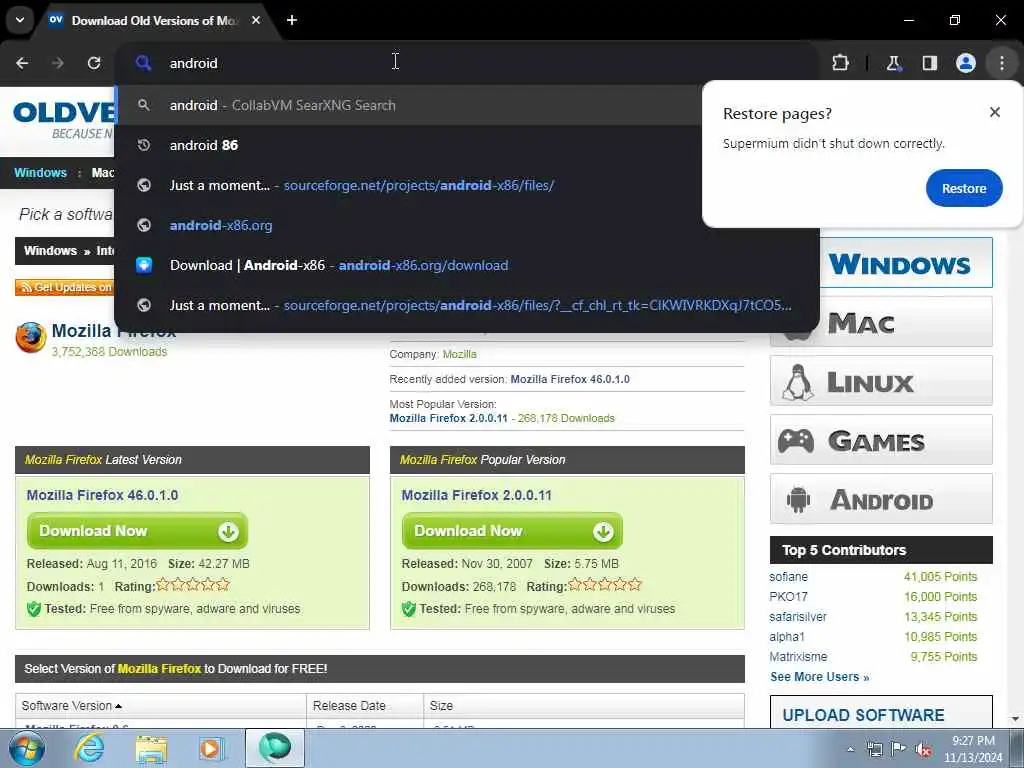The height and width of the screenshot is (768, 1024).
Task: Close the Download Old Versions tab
Action: point(256,20)
